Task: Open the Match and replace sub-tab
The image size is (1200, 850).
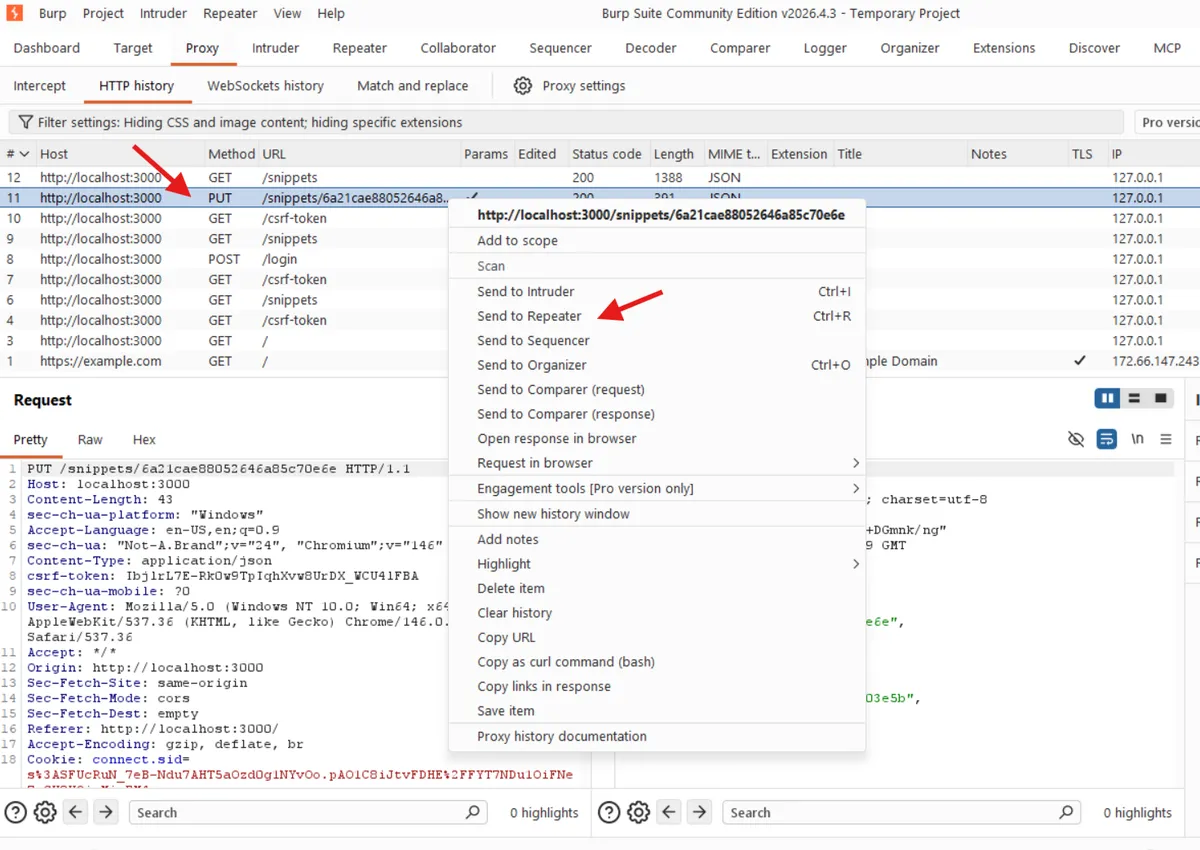Action: [413, 86]
